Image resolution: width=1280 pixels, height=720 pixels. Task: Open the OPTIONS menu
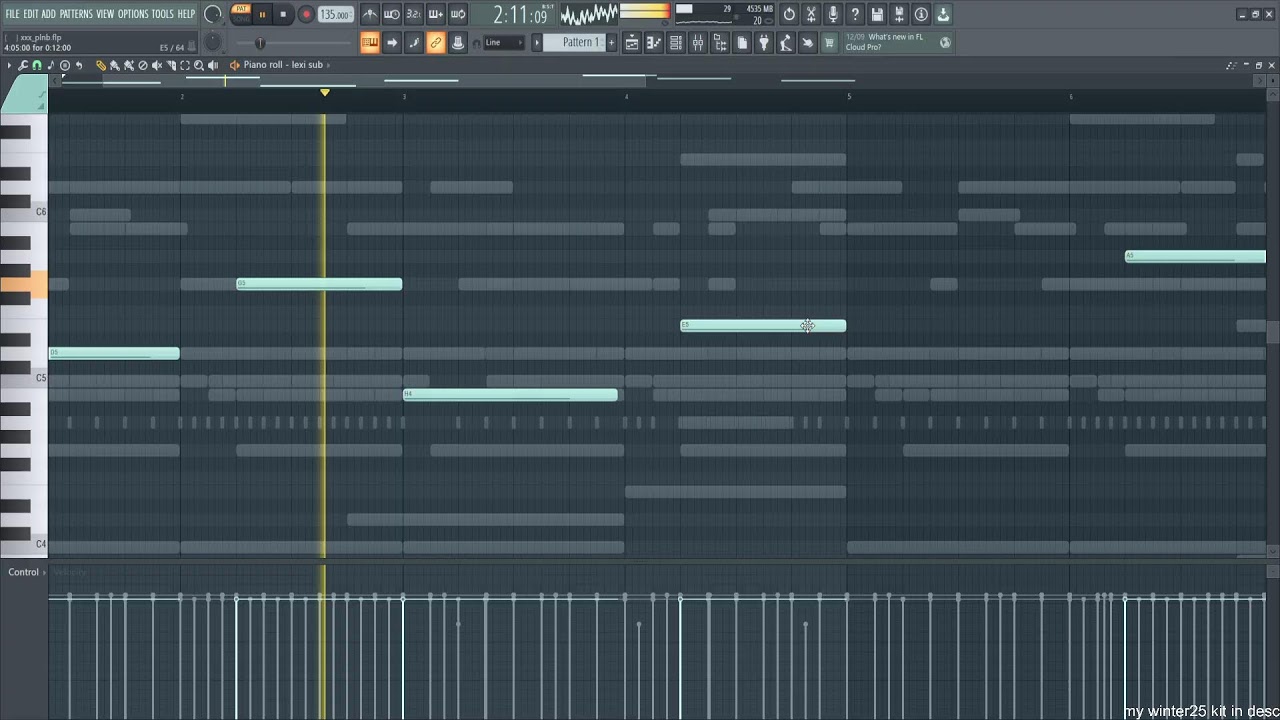click(133, 14)
